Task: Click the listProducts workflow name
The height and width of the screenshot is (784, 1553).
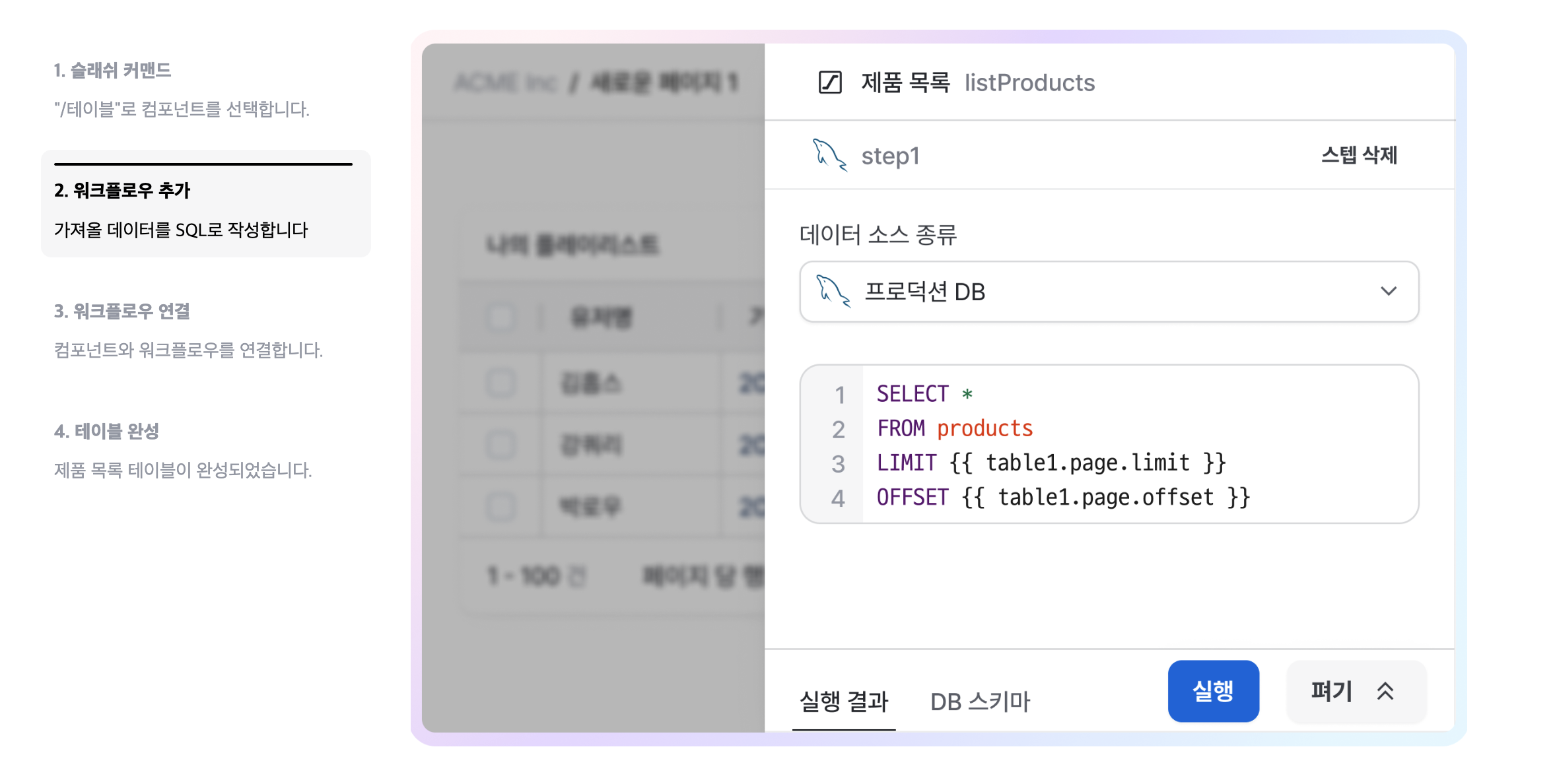Action: (x=1029, y=82)
